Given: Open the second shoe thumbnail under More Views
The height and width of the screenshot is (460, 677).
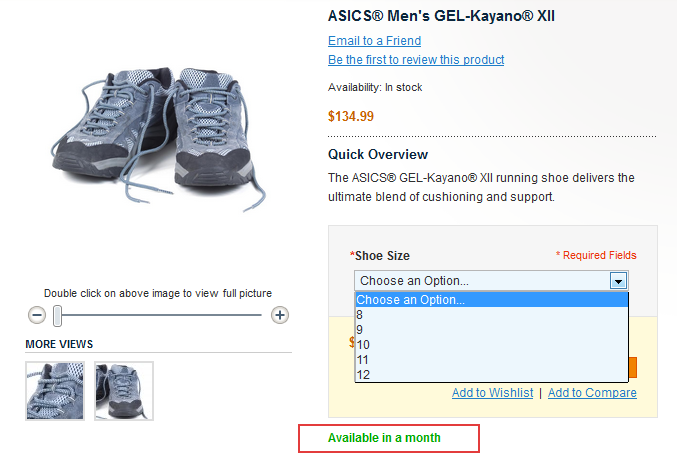Looking at the screenshot, I should [124, 391].
